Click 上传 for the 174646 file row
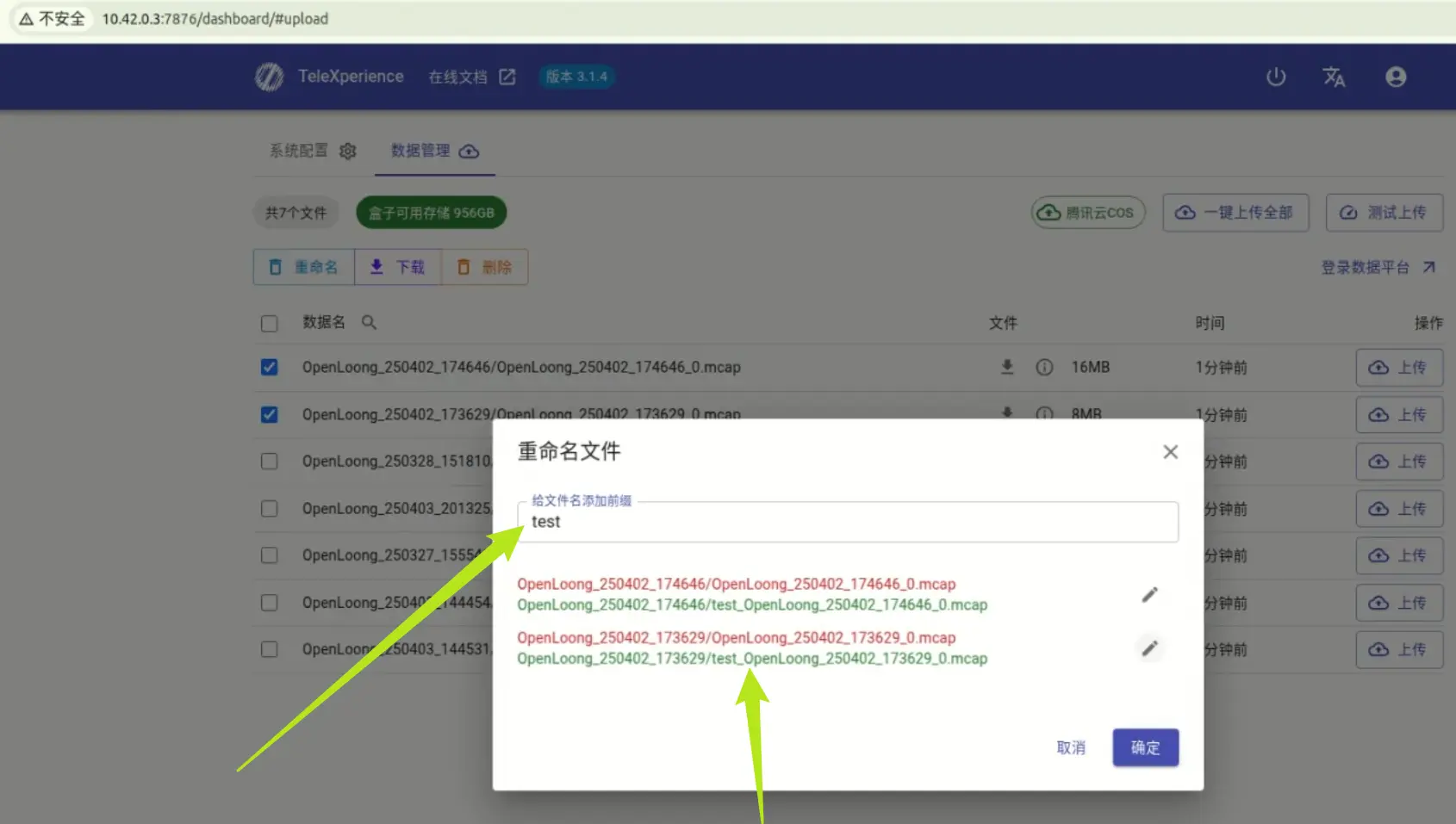This screenshot has width=1456, height=824. 1399,367
